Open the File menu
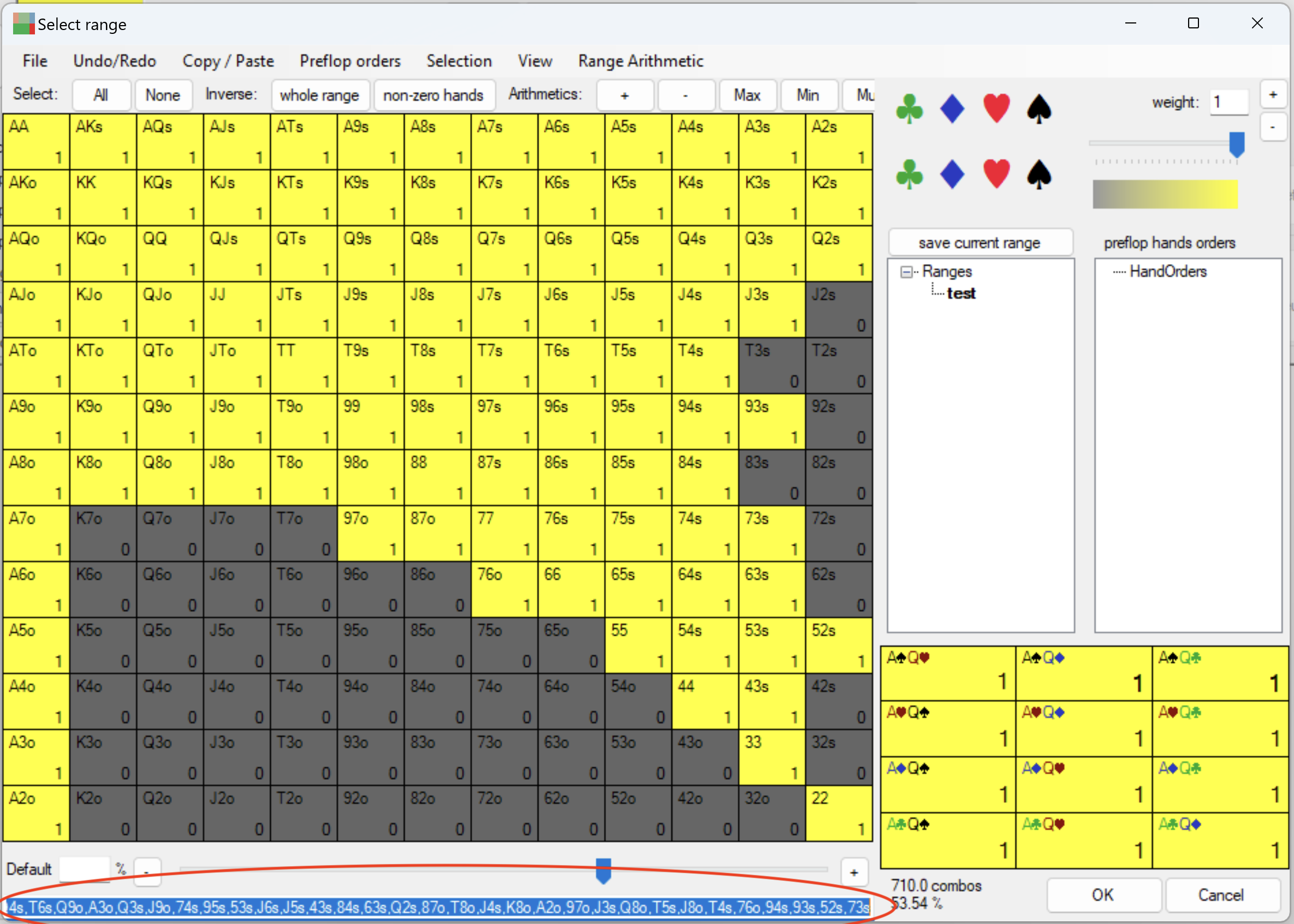1294x924 pixels. tap(35, 61)
